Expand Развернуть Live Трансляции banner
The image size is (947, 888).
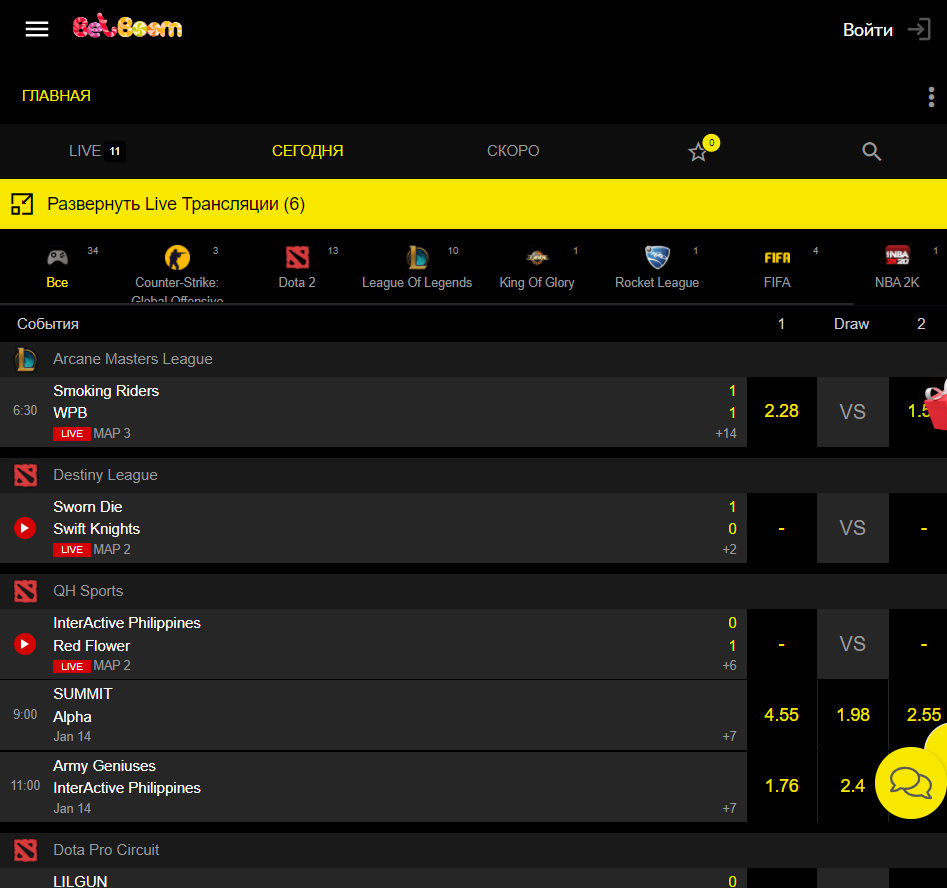(x=474, y=204)
